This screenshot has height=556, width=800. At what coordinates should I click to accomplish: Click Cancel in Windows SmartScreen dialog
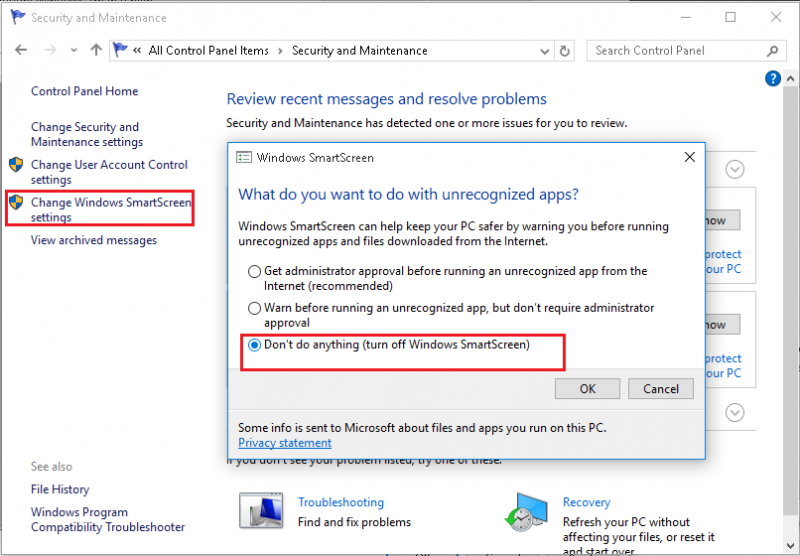pos(661,389)
